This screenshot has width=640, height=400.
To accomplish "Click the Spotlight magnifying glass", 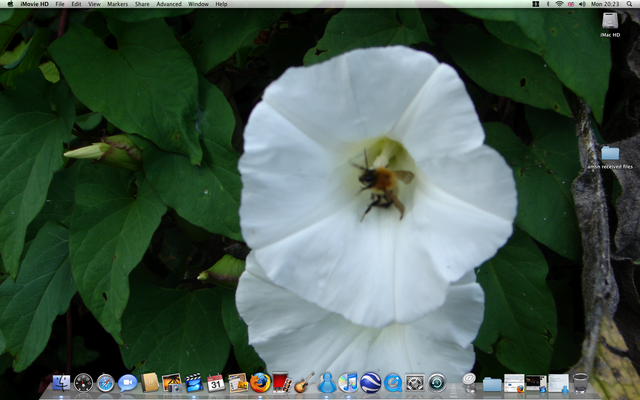I will (x=629, y=4).
